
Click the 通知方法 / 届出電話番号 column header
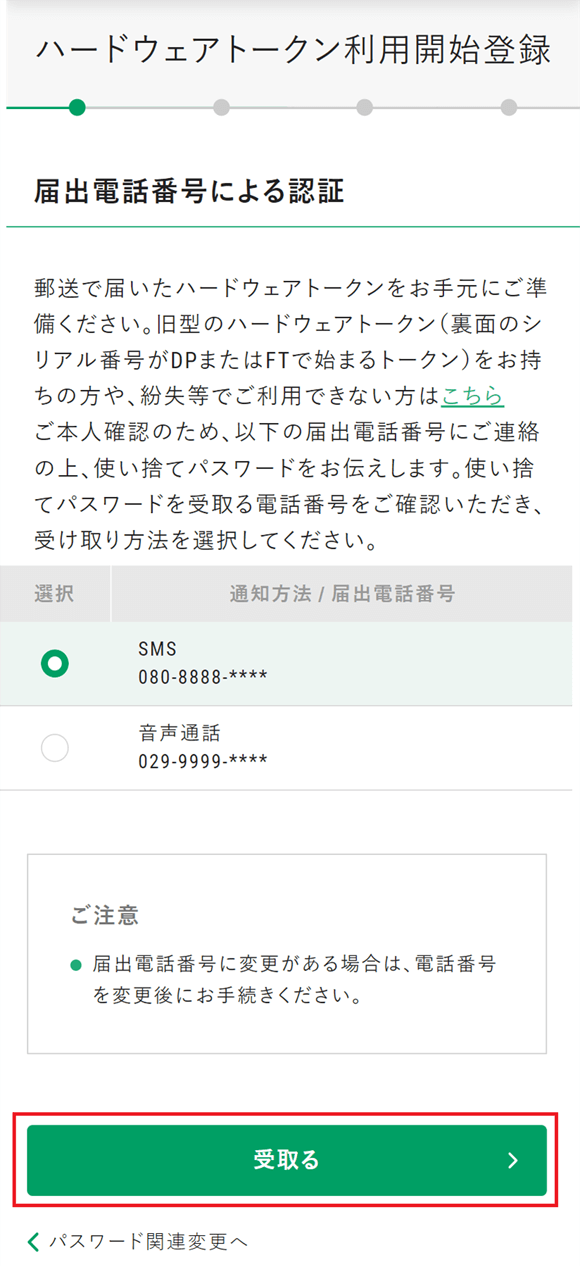click(x=342, y=593)
